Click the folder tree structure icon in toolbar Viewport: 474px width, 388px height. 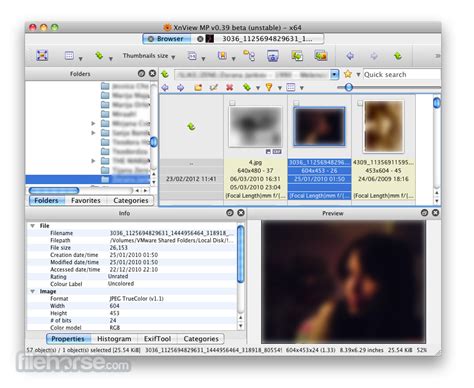pos(249,56)
